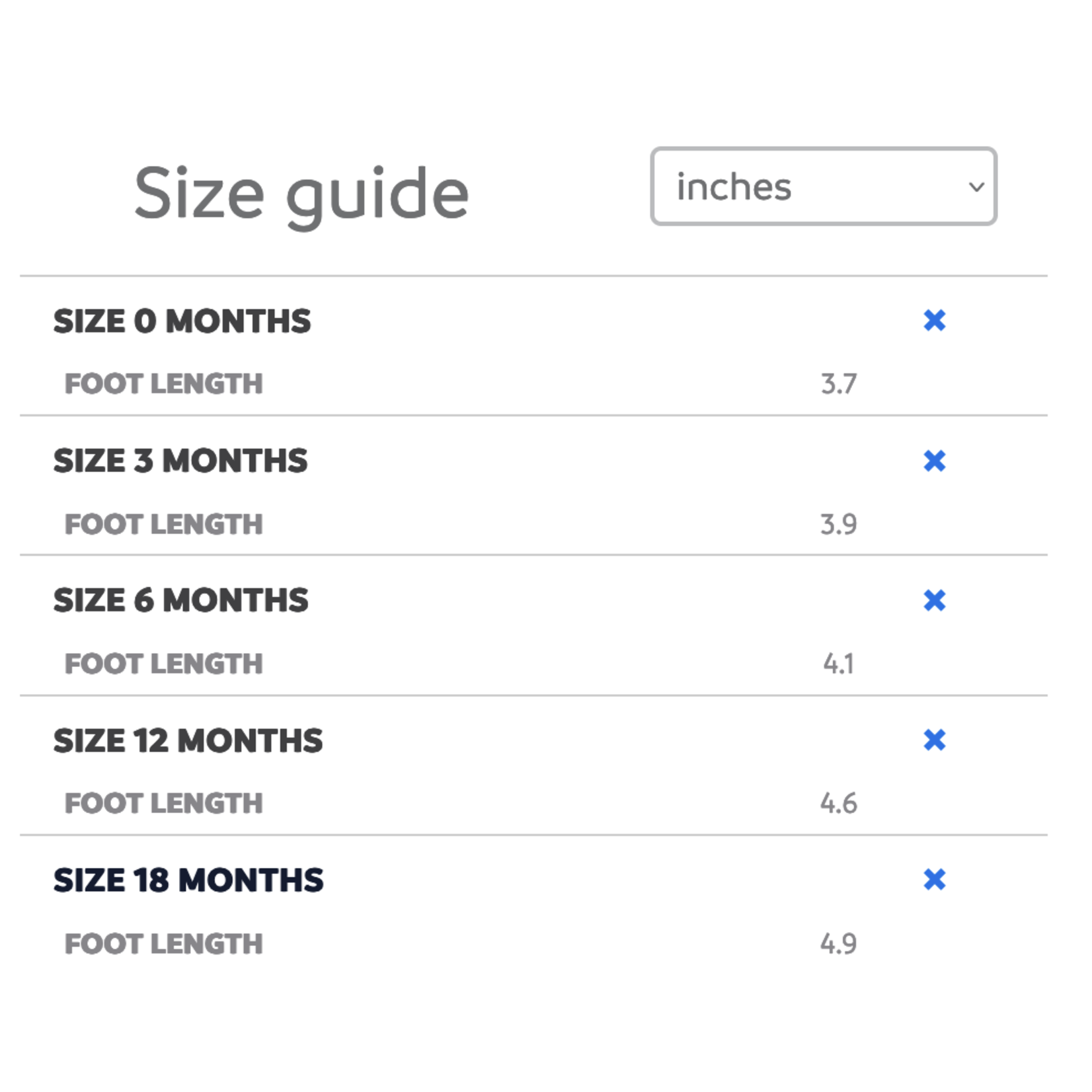
Task: Collapse Size 18 Months using its X
Action: click(934, 880)
